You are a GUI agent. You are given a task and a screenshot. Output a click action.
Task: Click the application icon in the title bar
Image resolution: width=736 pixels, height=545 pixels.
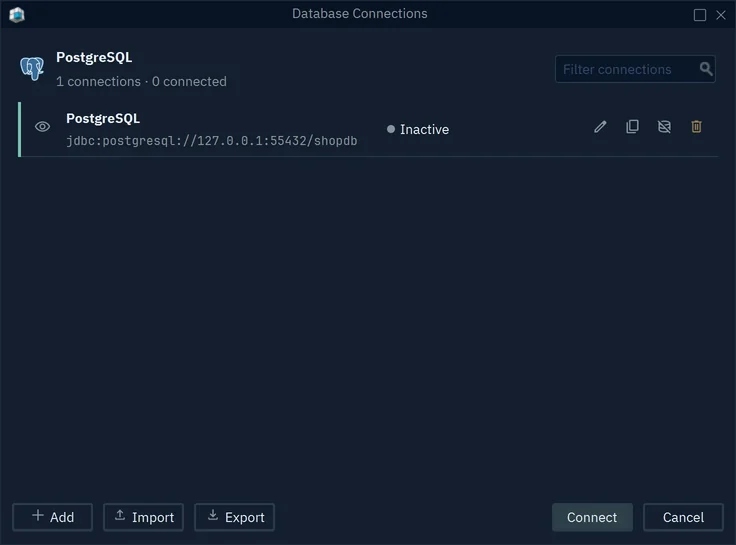tap(16, 15)
